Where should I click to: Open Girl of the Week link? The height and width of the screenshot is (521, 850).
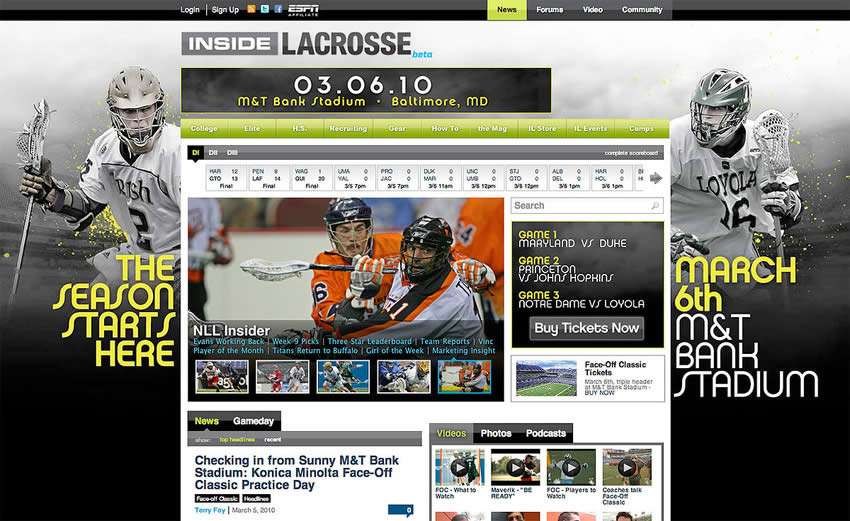(x=395, y=351)
